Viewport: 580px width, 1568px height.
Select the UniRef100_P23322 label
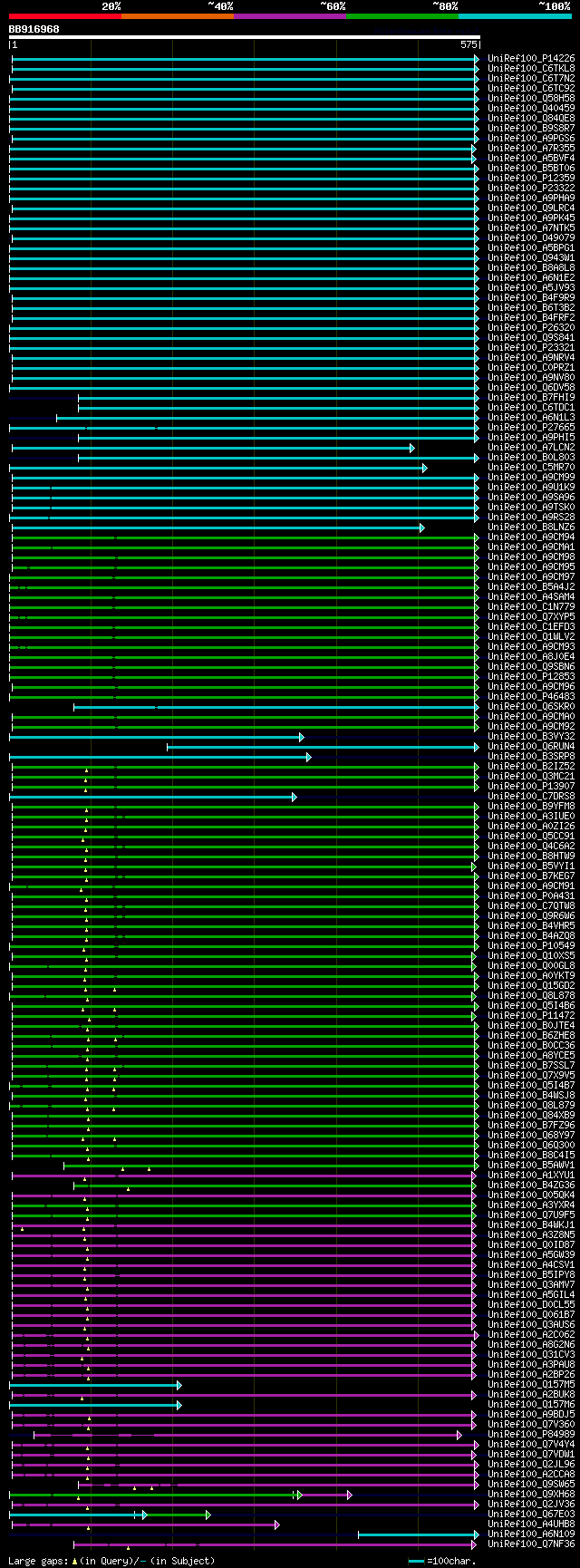point(531,189)
